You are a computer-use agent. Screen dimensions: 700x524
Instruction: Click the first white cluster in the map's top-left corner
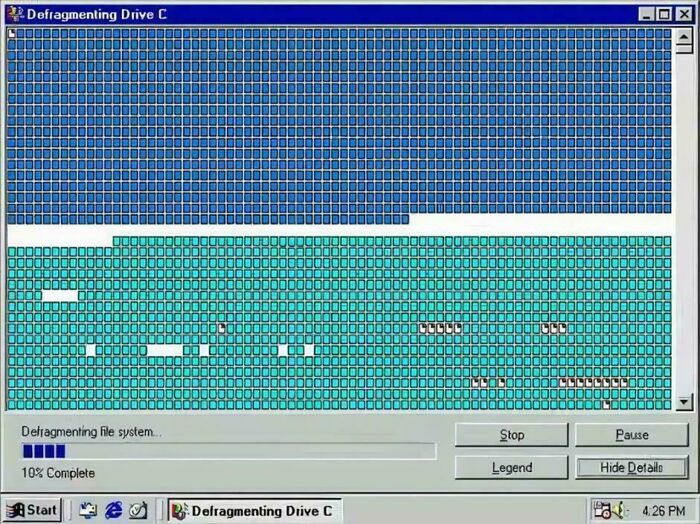point(12,33)
